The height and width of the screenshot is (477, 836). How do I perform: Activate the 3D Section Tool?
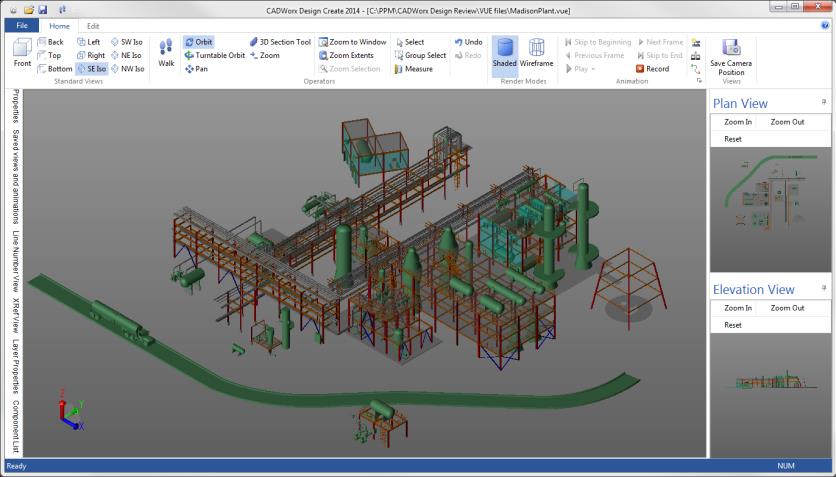(x=280, y=42)
